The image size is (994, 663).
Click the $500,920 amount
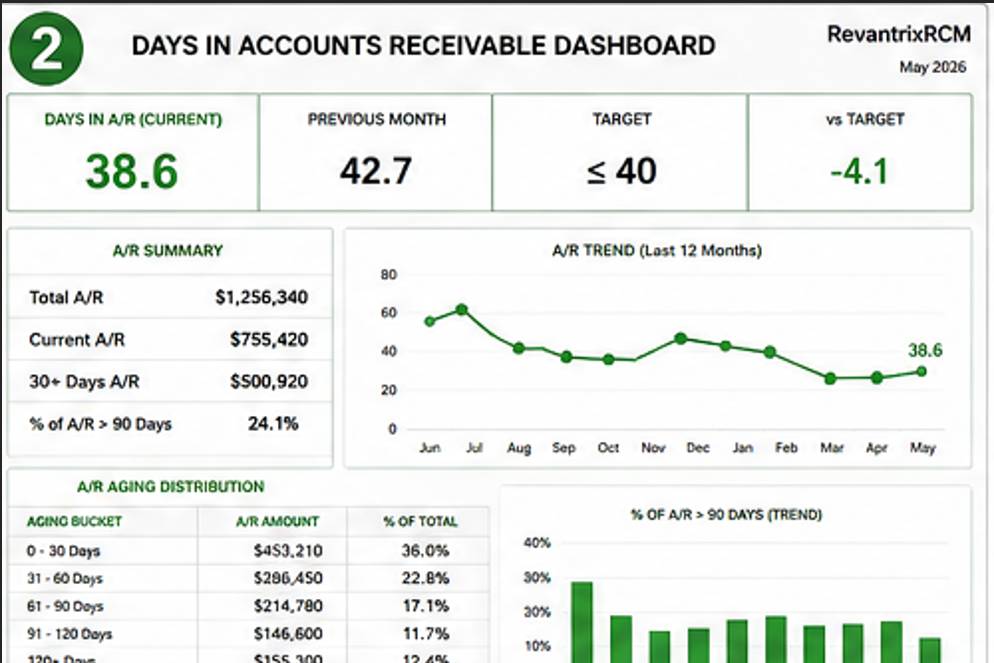click(x=269, y=382)
